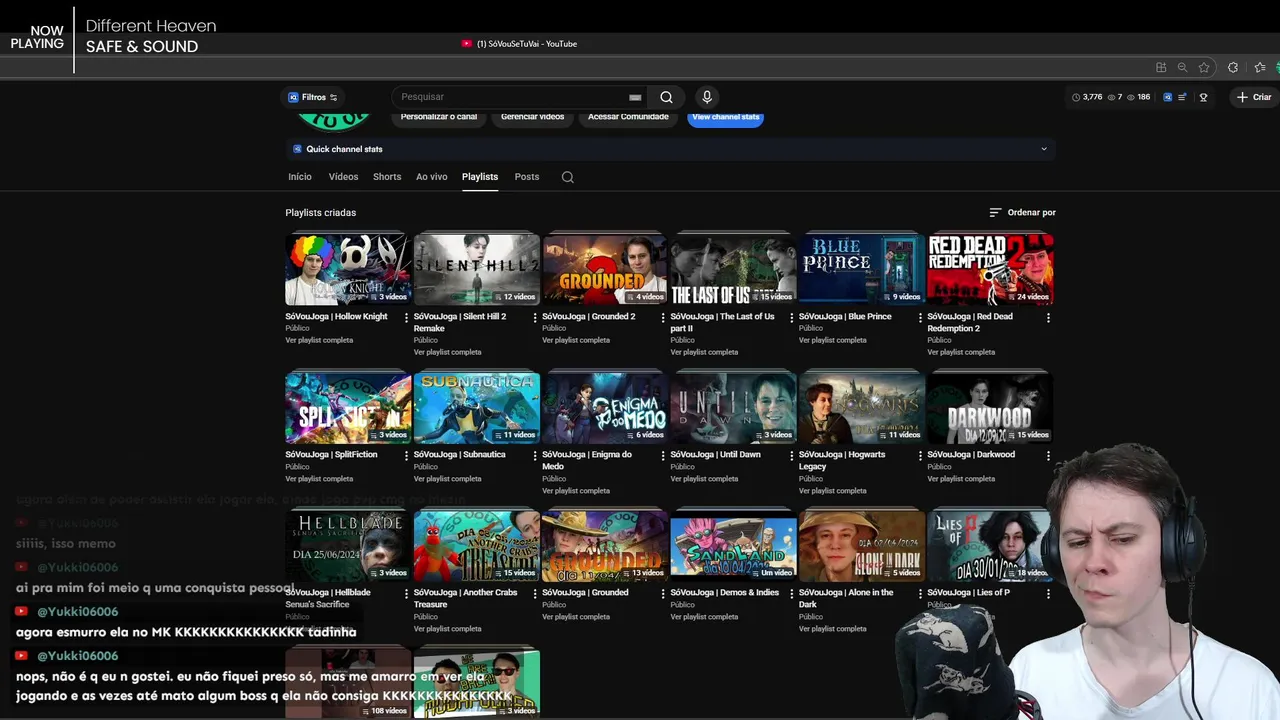Click the vidIQ trophy icon in header
Screen dimensions: 1280x720
click(1203, 97)
